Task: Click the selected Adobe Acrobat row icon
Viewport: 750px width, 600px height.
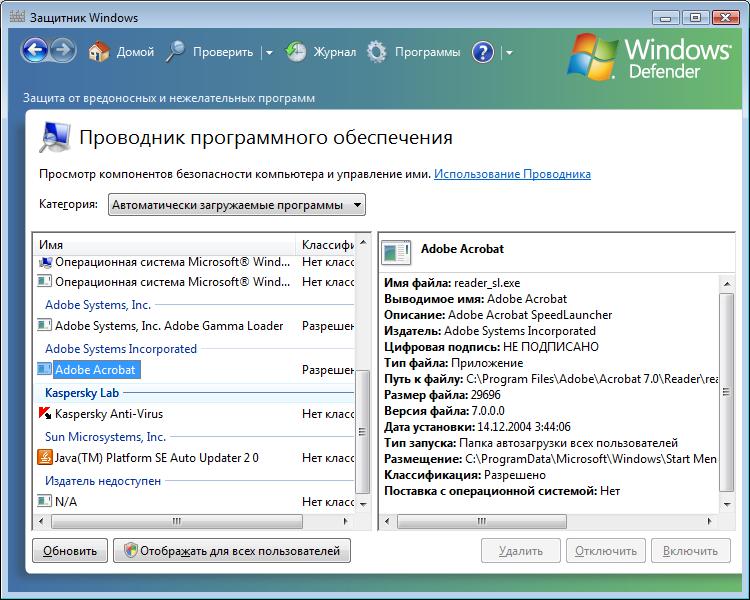Action: tap(44, 369)
